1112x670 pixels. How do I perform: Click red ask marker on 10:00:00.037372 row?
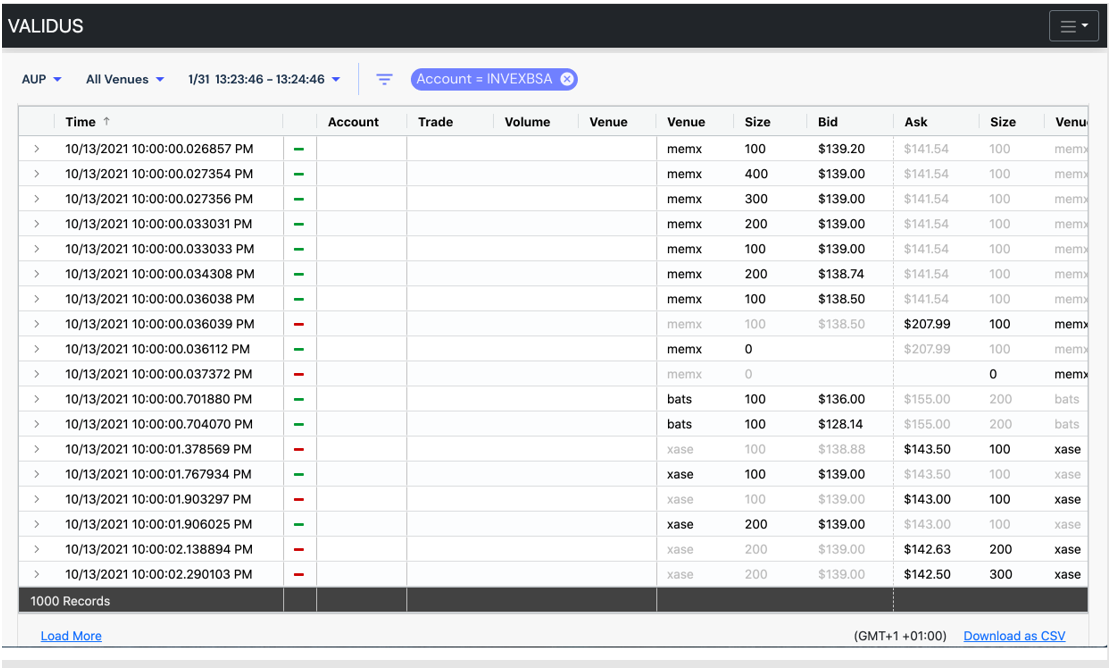299,374
